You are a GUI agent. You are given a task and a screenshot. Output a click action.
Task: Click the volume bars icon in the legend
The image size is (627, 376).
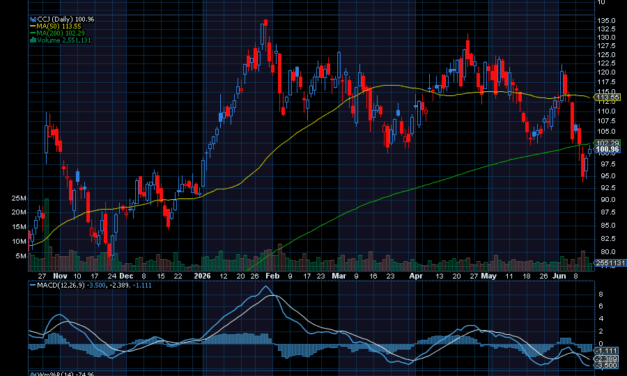[33, 40]
